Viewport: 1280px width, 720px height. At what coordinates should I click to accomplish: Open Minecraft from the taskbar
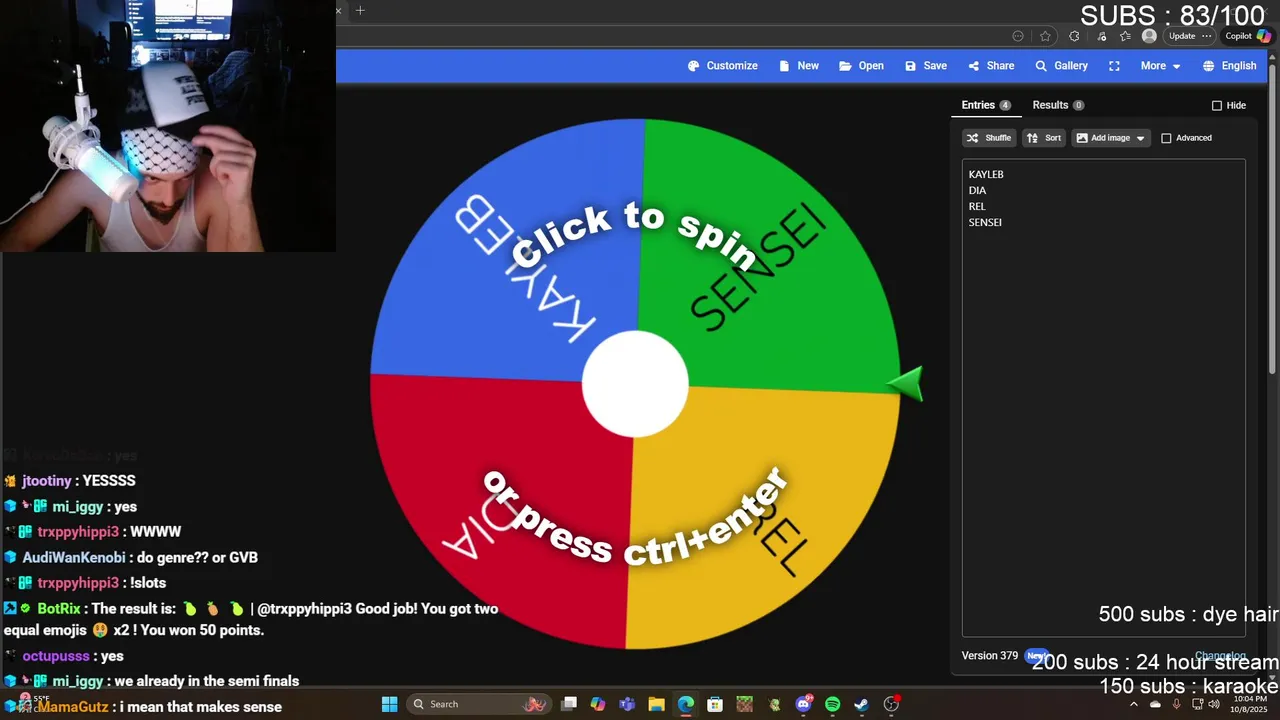[745, 704]
